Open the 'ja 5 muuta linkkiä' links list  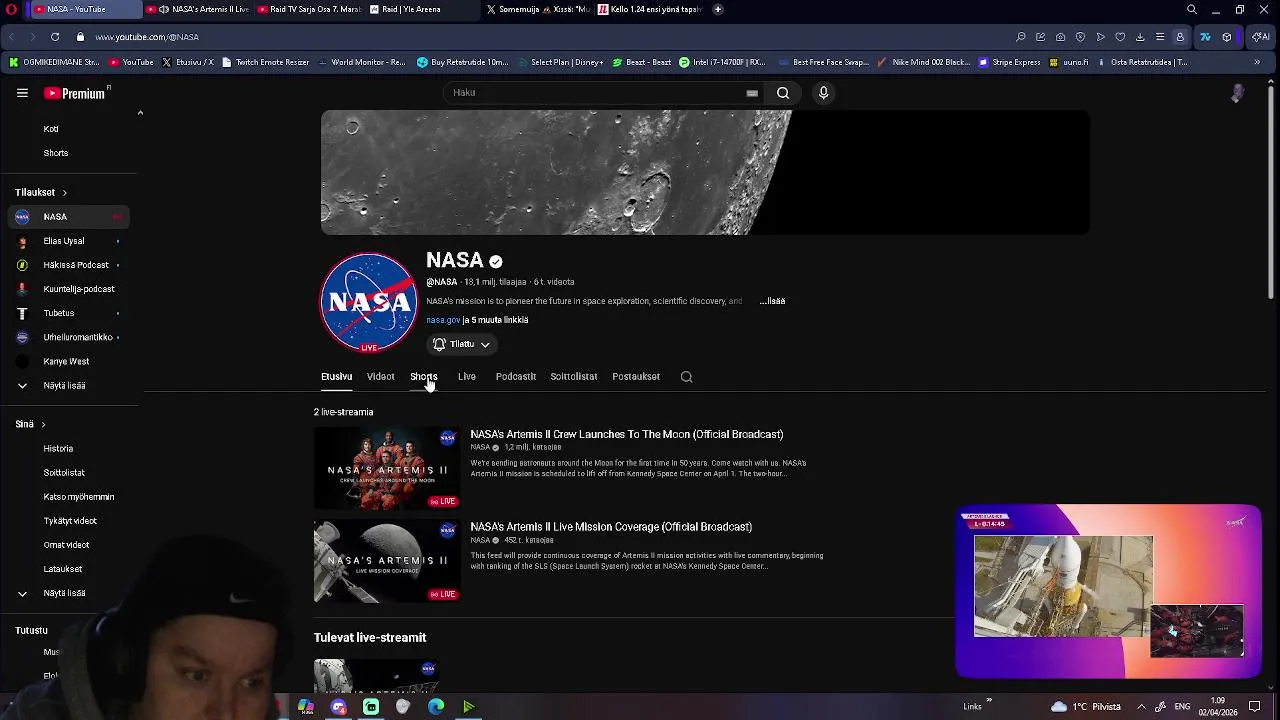click(496, 320)
